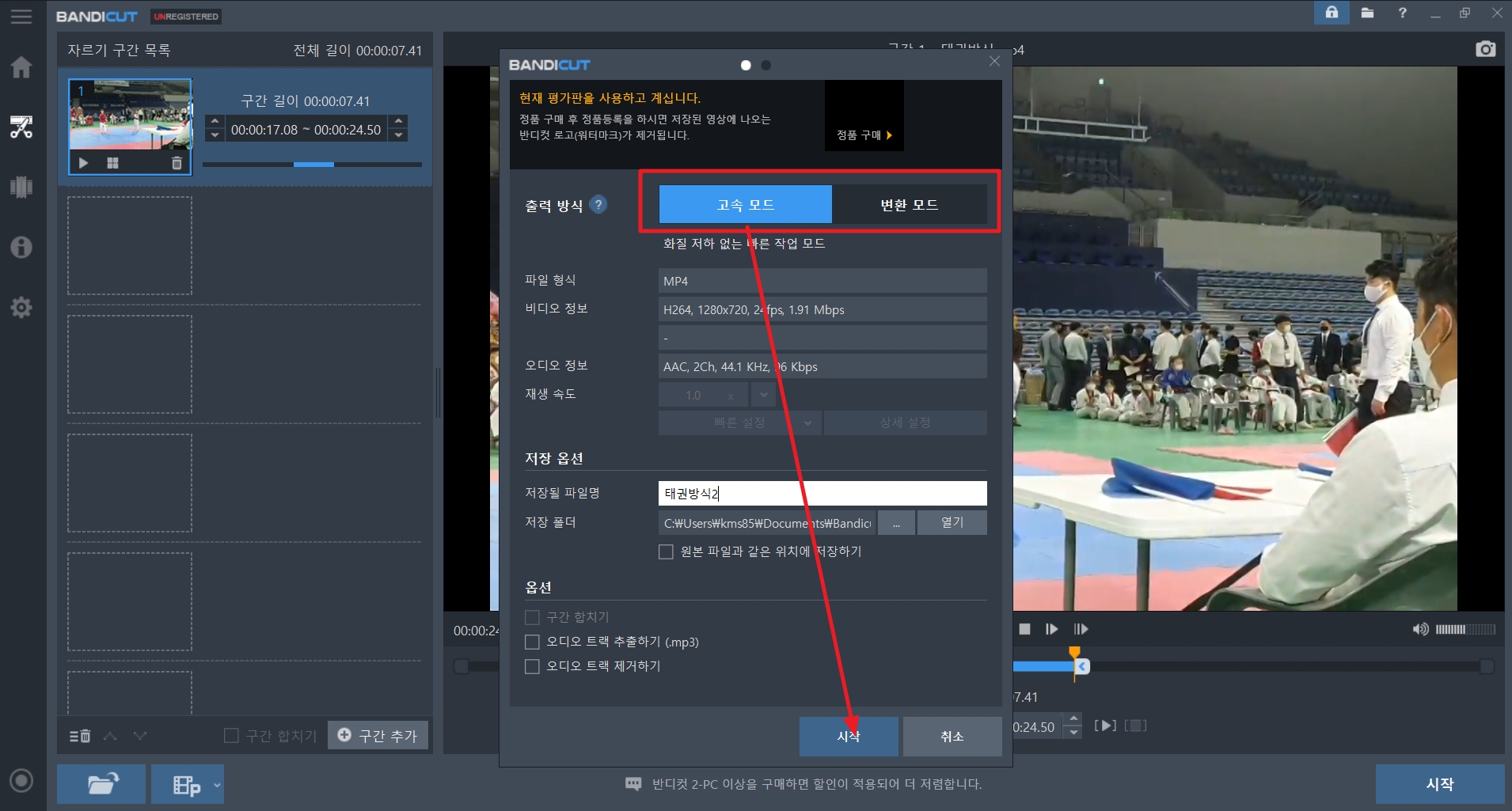Image resolution: width=1512 pixels, height=811 pixels.
Task: Decrease segment end time stepper
Action: point(398,135)
